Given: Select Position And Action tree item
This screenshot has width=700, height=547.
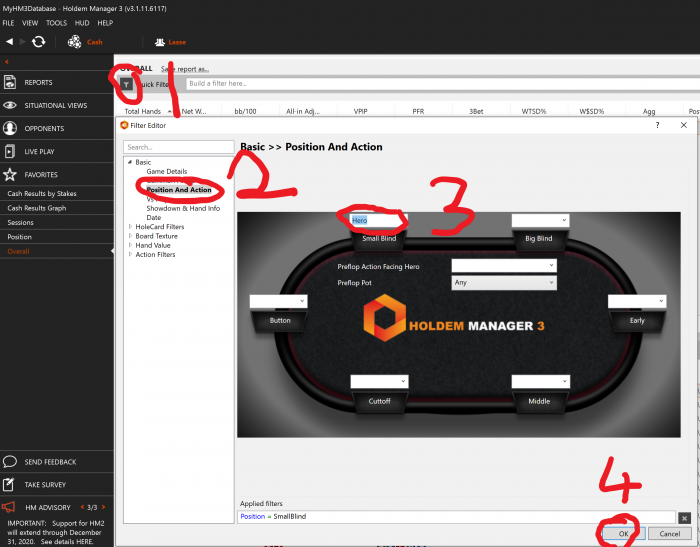Looking at the screenshot, I should tap(179, 190).
